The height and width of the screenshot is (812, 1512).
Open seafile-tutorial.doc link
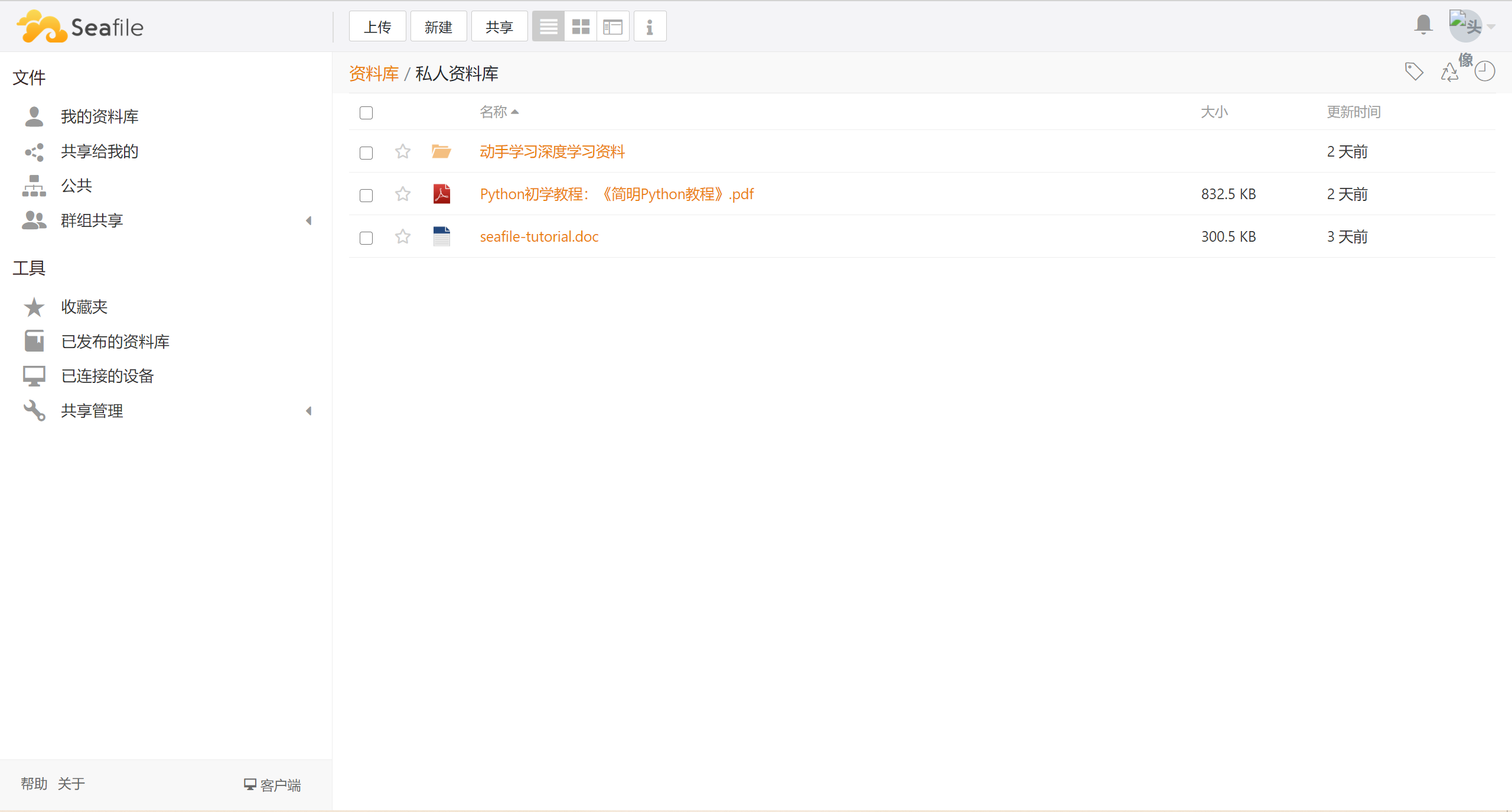point(539,237)
